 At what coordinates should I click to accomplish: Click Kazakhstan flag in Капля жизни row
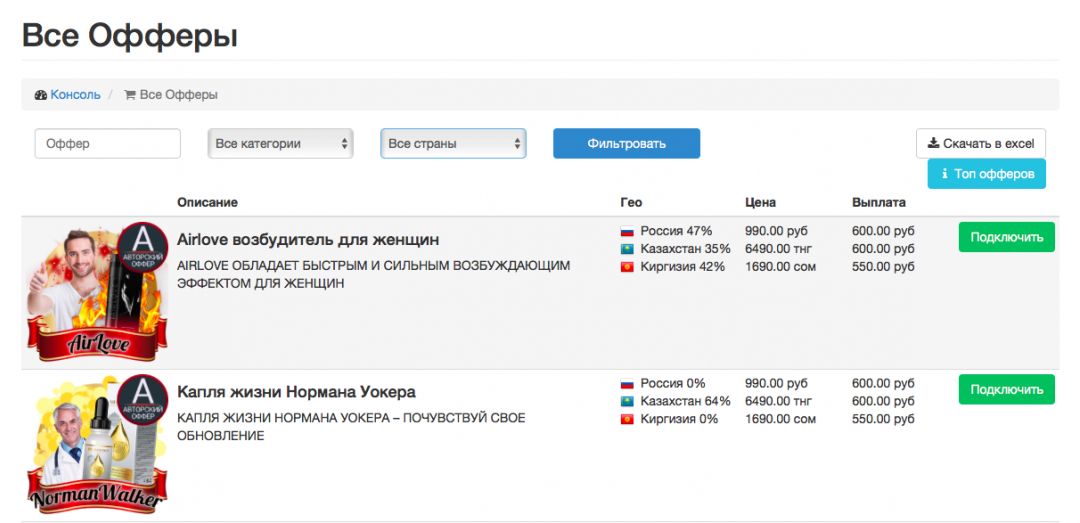pos(627,402)
